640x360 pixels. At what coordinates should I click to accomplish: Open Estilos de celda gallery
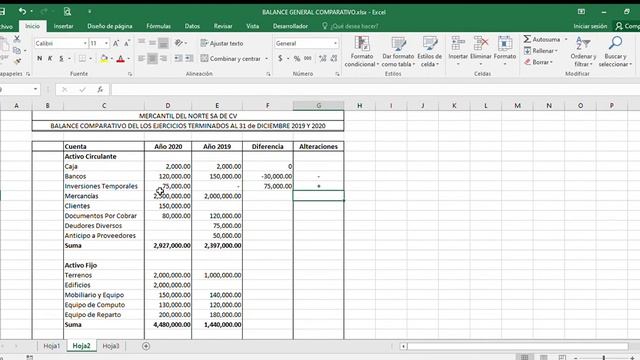tap(429, 51)
